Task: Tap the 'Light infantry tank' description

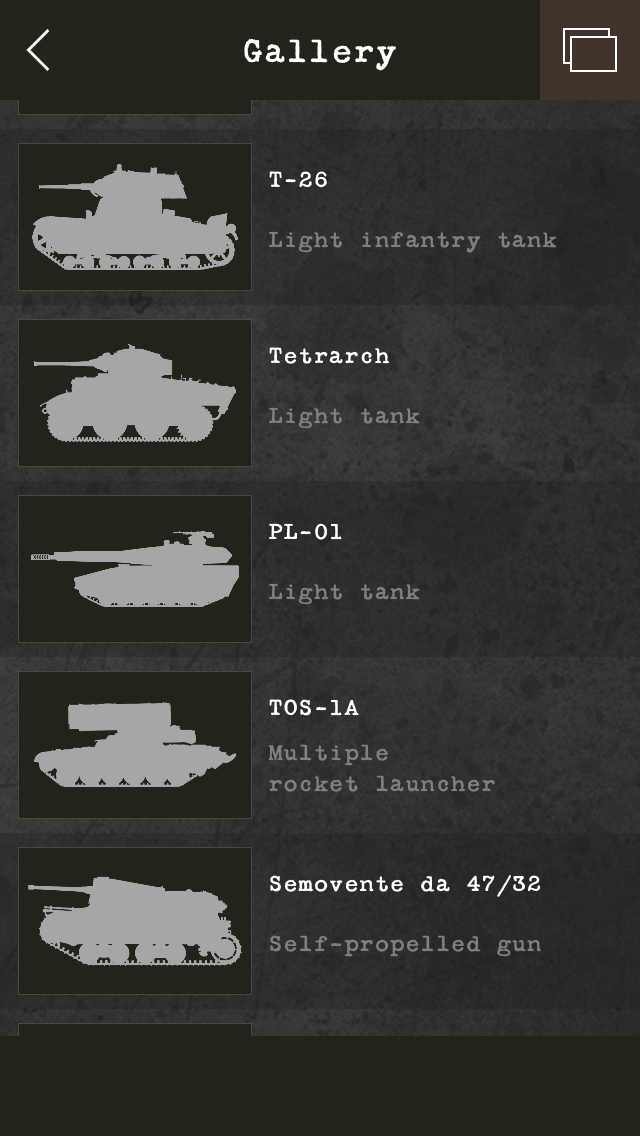Action: click(x=412, y=240)
